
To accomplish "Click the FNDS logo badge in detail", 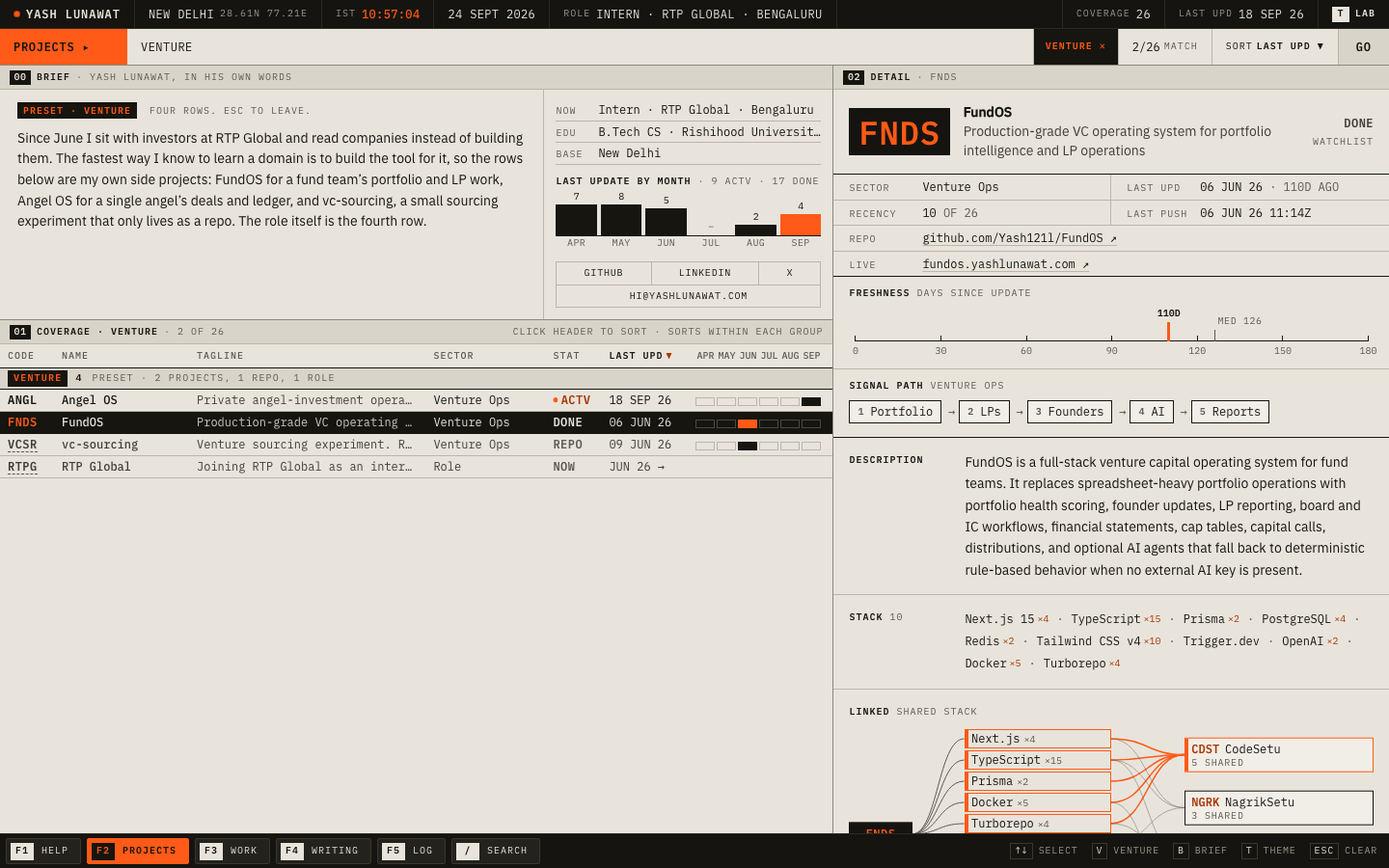I will [899, 132].
